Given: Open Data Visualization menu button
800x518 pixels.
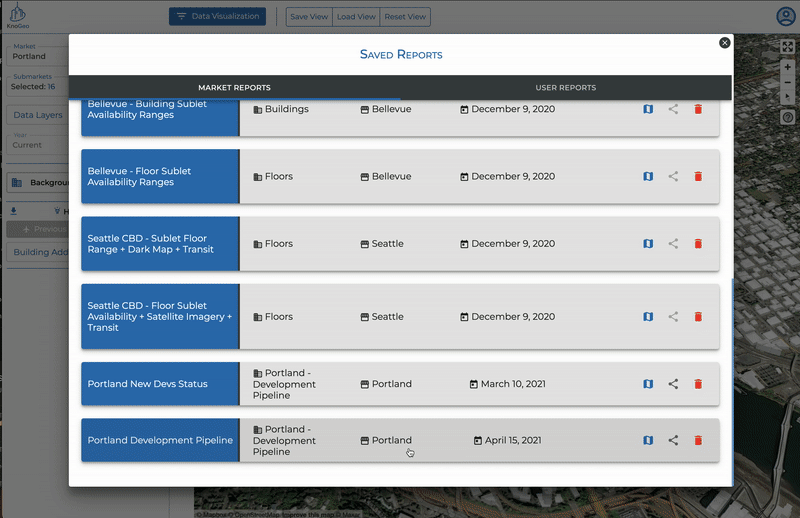Looking at the screenshot, I should click(217, 16).
